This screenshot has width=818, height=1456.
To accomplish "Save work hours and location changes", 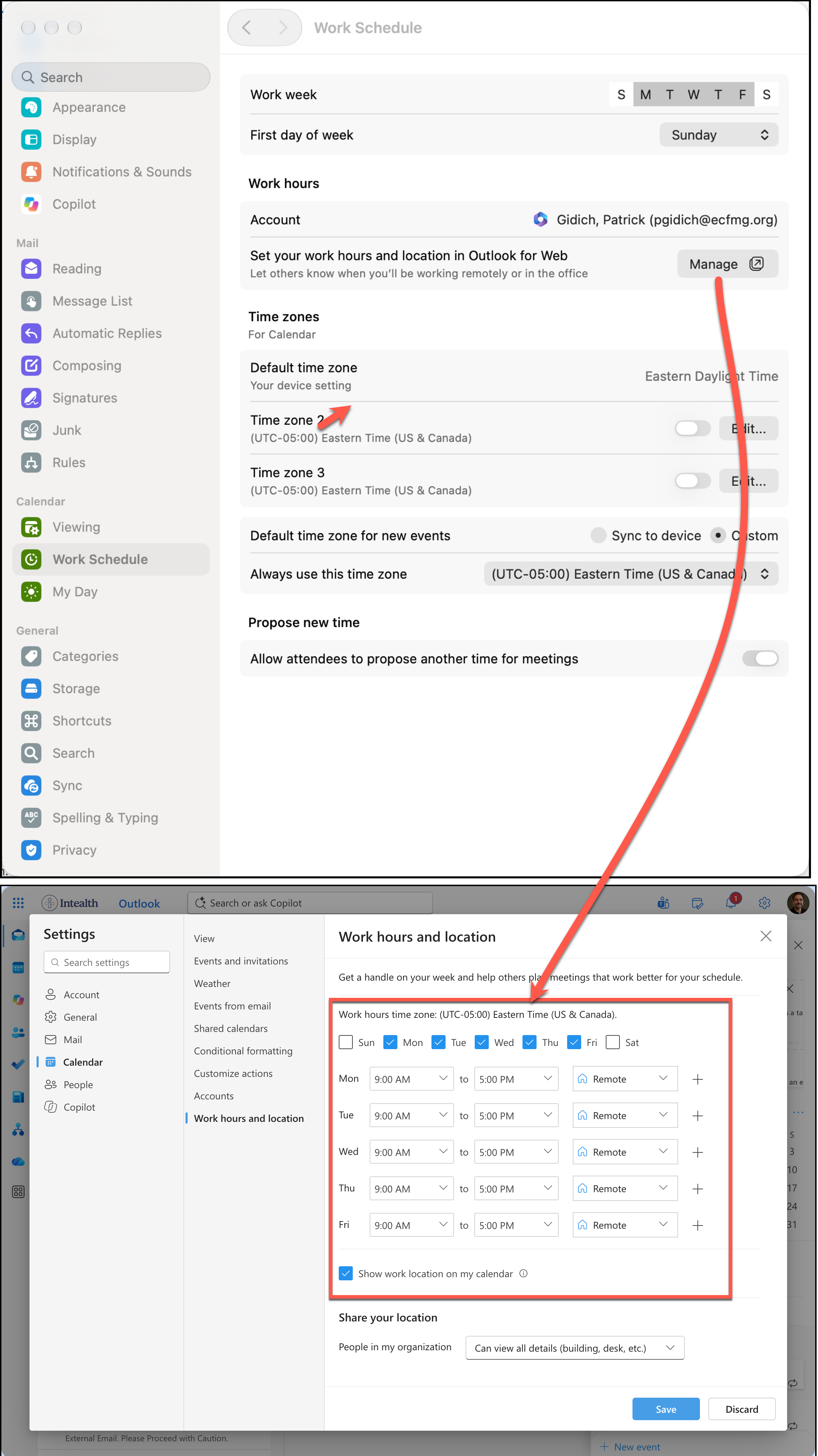I will pos(666,1409).
